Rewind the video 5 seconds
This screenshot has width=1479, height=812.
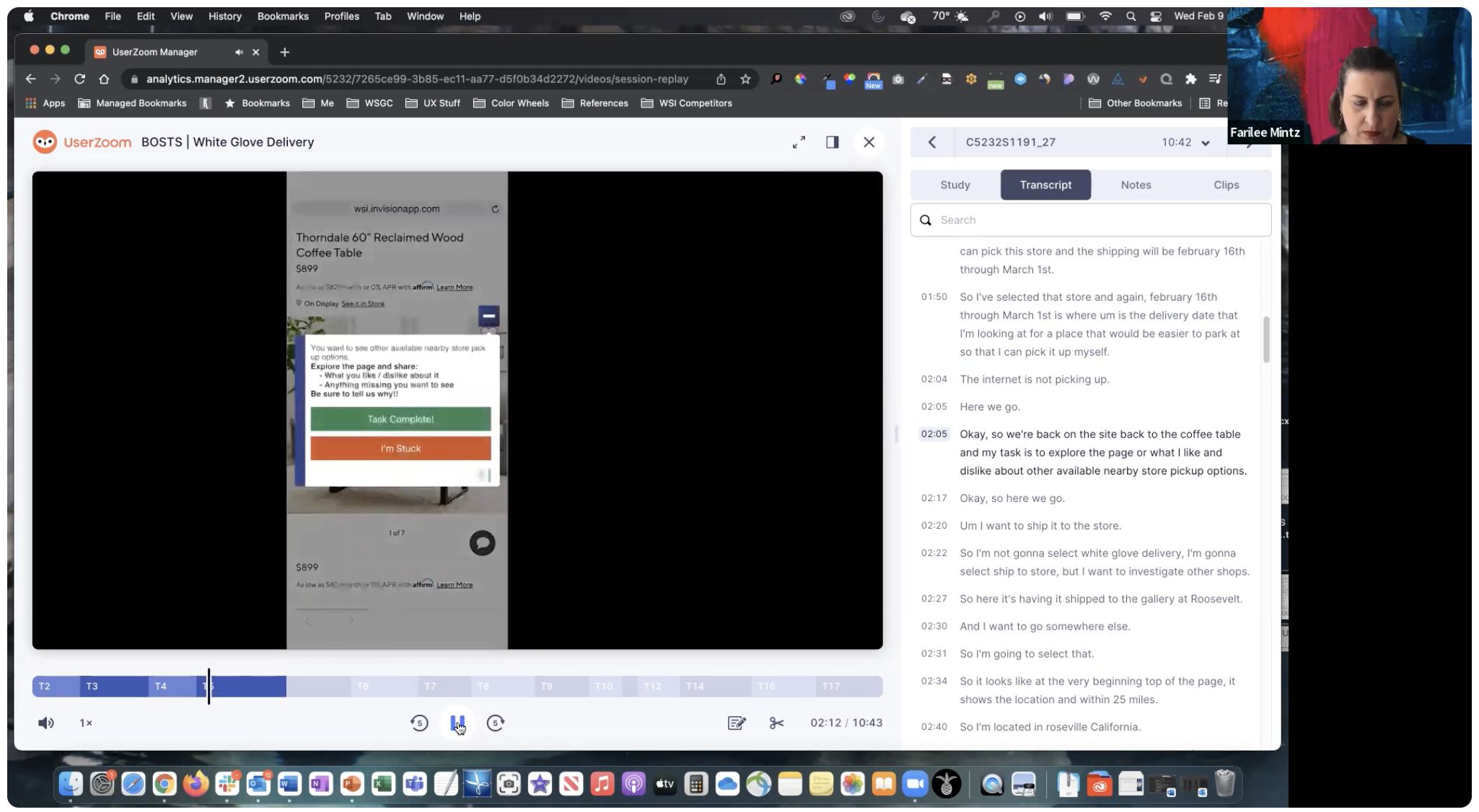click(419, 723)
